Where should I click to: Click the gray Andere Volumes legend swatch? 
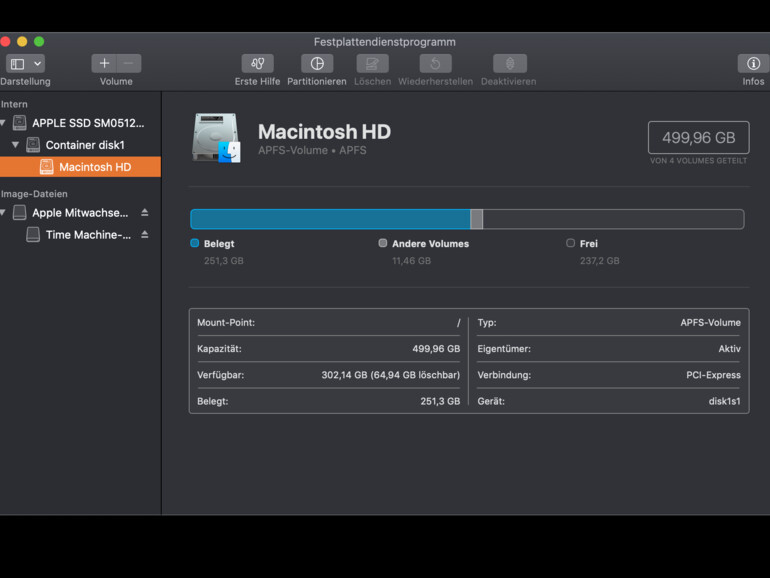point(383,243)
